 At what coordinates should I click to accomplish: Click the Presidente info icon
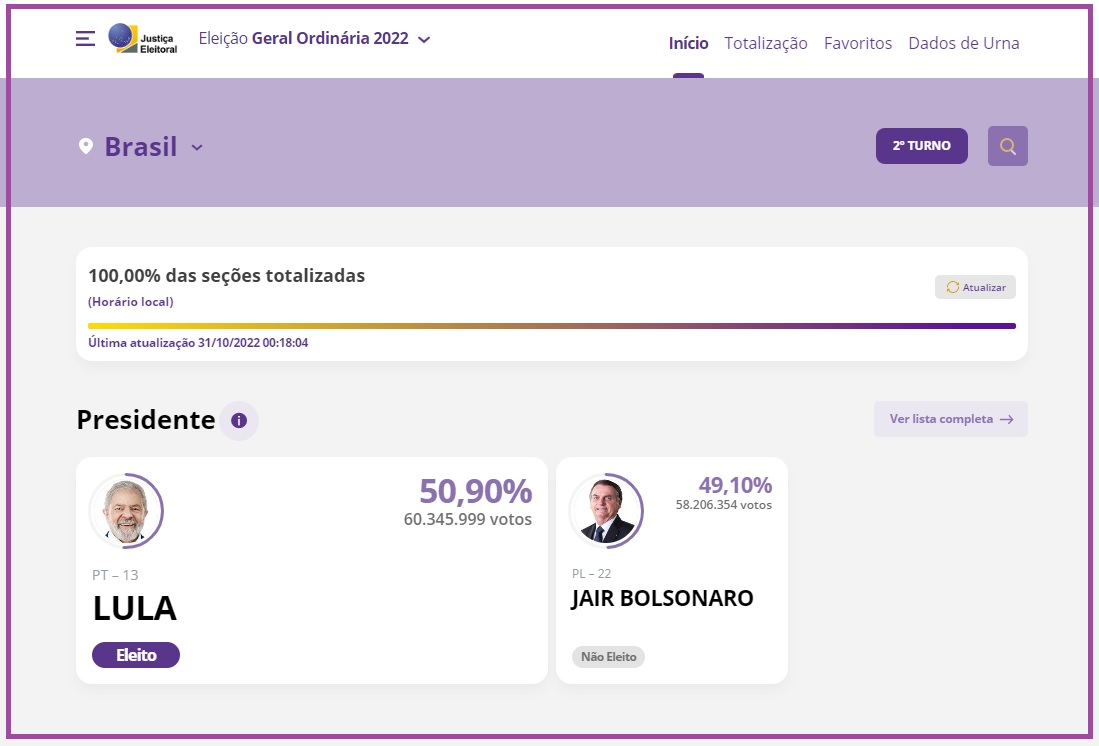pyautogui.click(x=239, y=420)
